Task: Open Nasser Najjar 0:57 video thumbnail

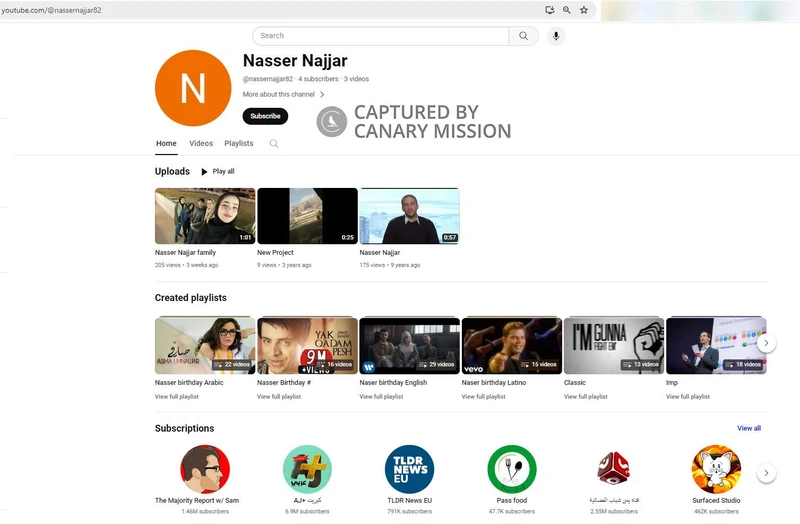Action: [x=410, y=216]
